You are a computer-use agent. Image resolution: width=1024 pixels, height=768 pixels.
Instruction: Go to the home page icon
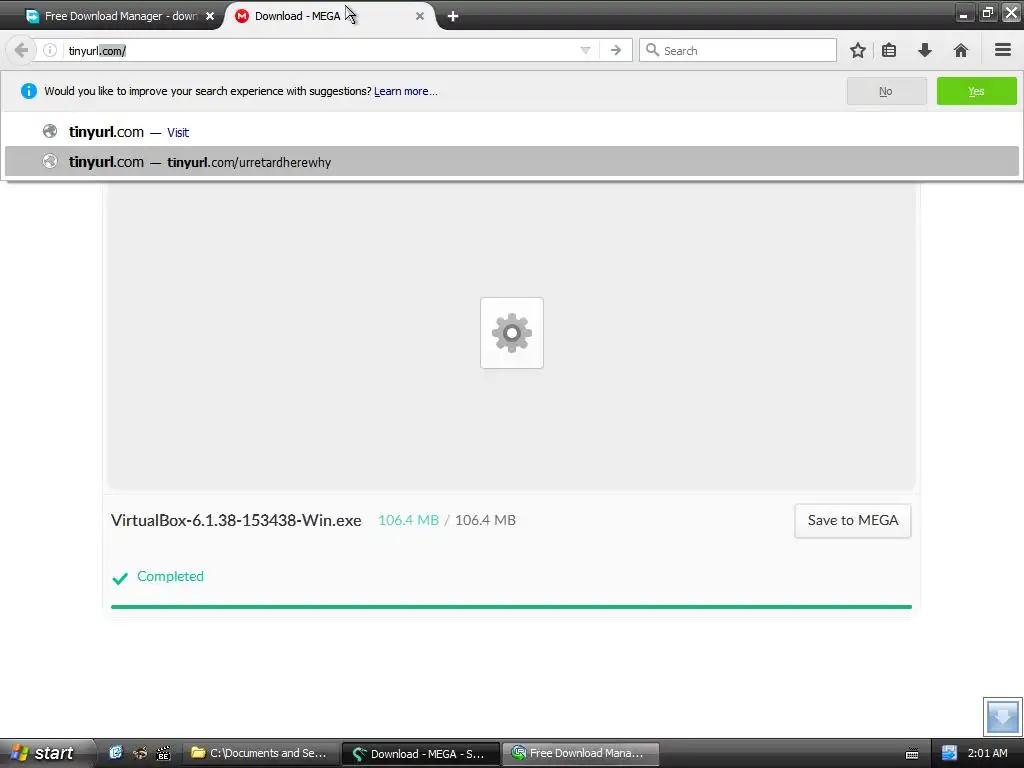pyautogui.click(x=961, y=50)
